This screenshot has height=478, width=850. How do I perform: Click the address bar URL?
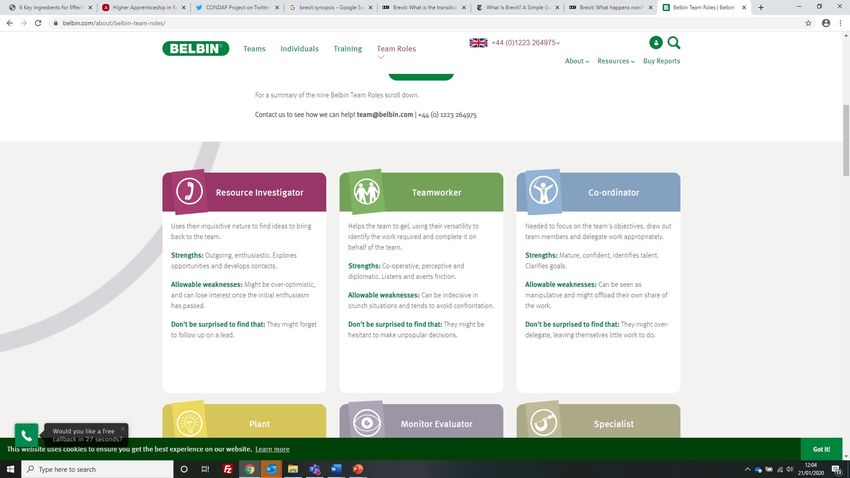point(114,23)
